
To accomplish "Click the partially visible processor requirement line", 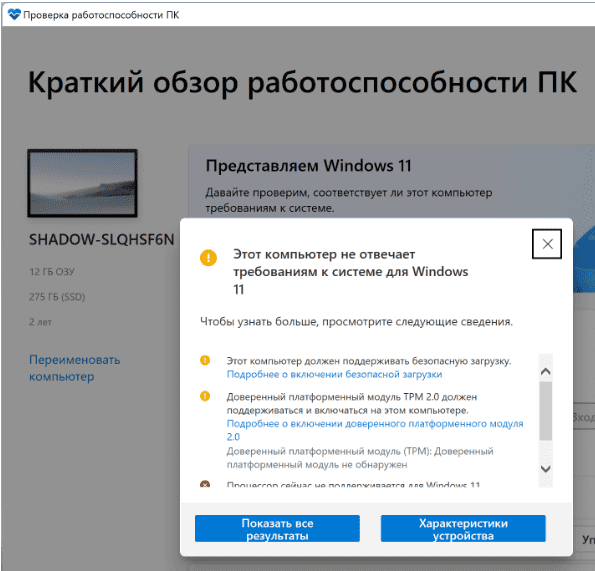I will click(x=353, y=484).
